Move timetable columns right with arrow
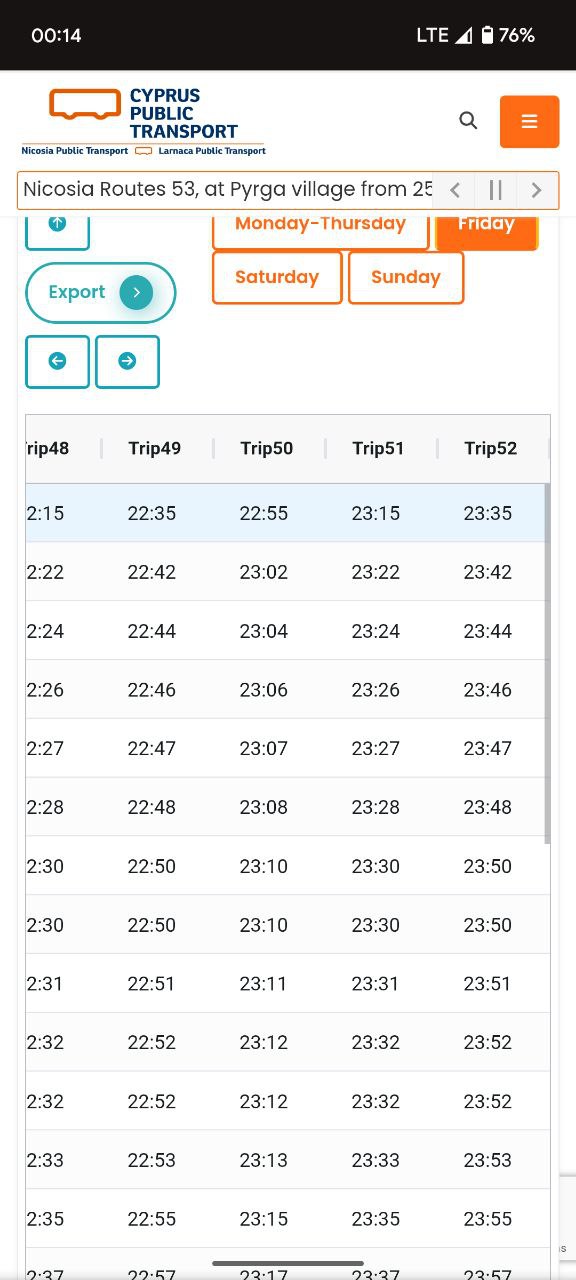 pyautogui.click(x=127, y=361)
